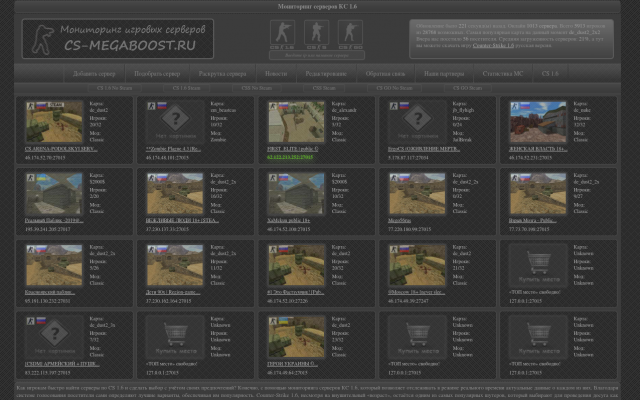Open the Подобрать сервер menu item
This screenshot has width=640, height=400.
(x=157, y=74)
